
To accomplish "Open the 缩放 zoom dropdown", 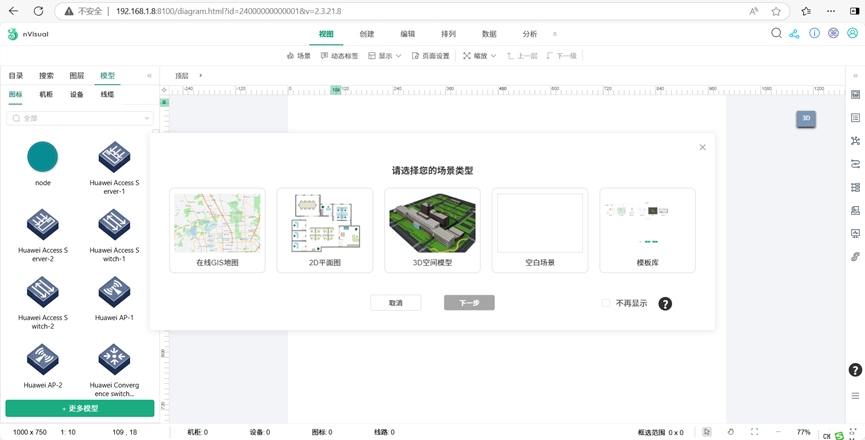I will [x=480, y=56].
